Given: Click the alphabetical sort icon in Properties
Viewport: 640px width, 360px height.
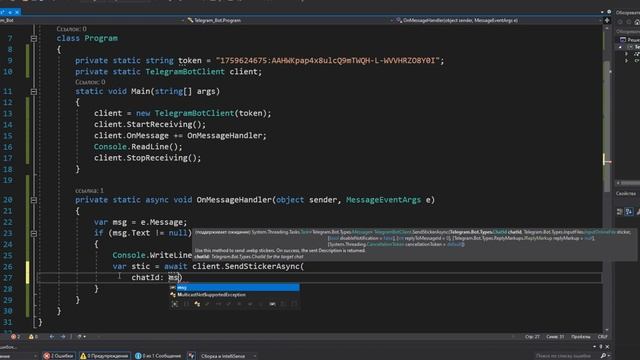Looking at the screenshot, I should point(629,211).
